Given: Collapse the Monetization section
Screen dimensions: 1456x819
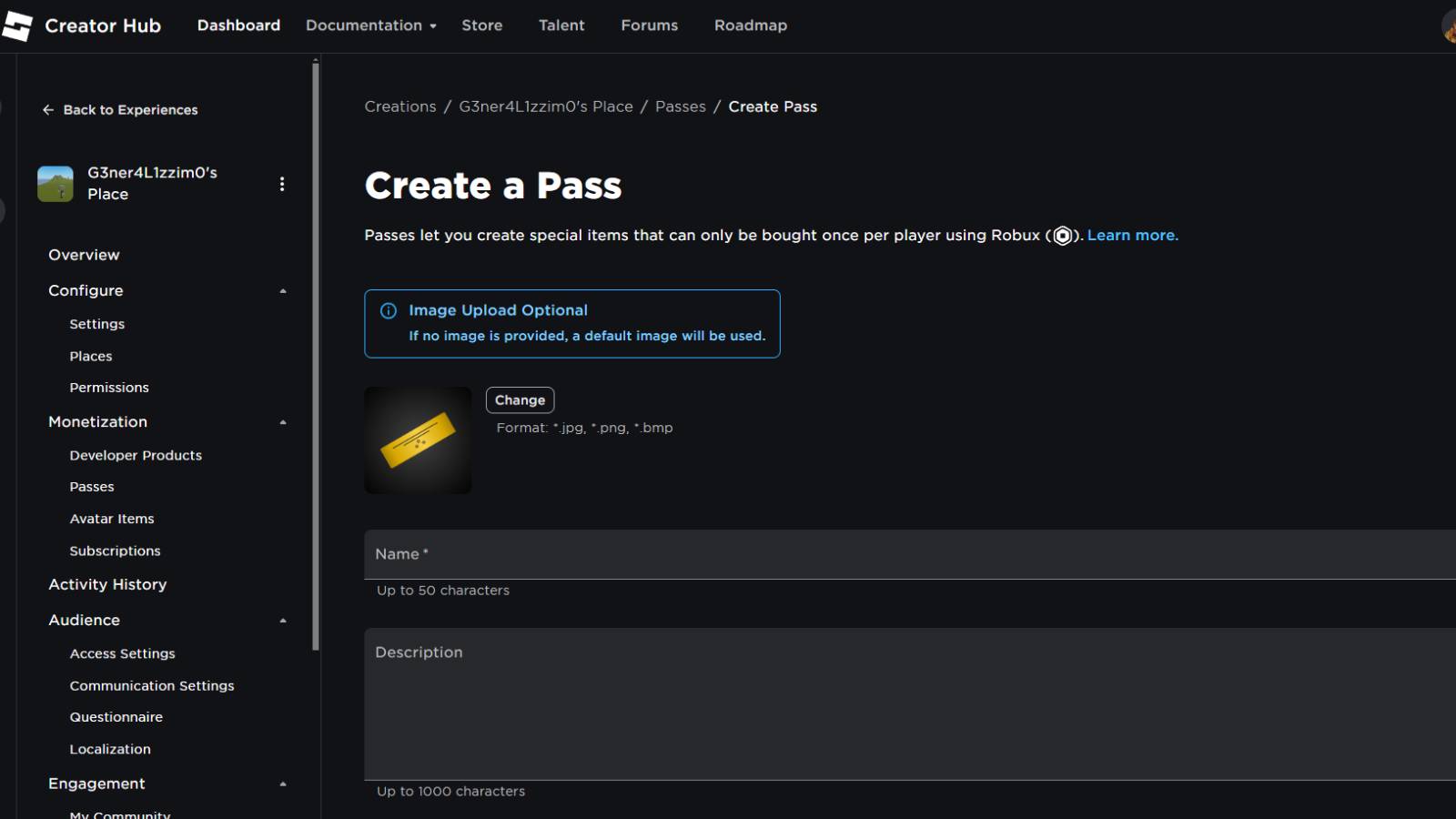Looking at the screenshot, I should [x=282, y=421].
